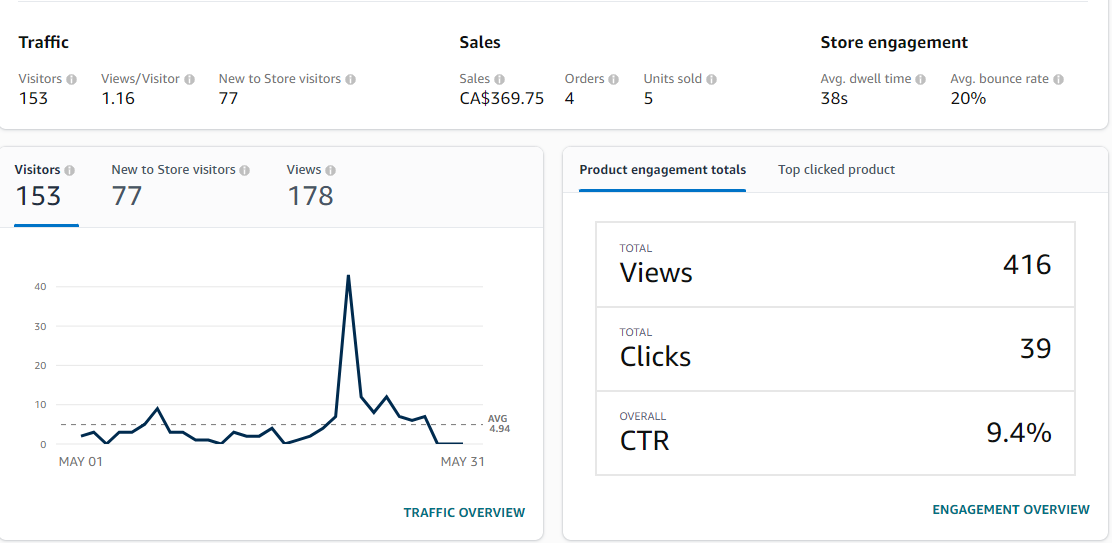
Task: Click info icon next to Visitors in Traffic summary
Action: point(72,79)
